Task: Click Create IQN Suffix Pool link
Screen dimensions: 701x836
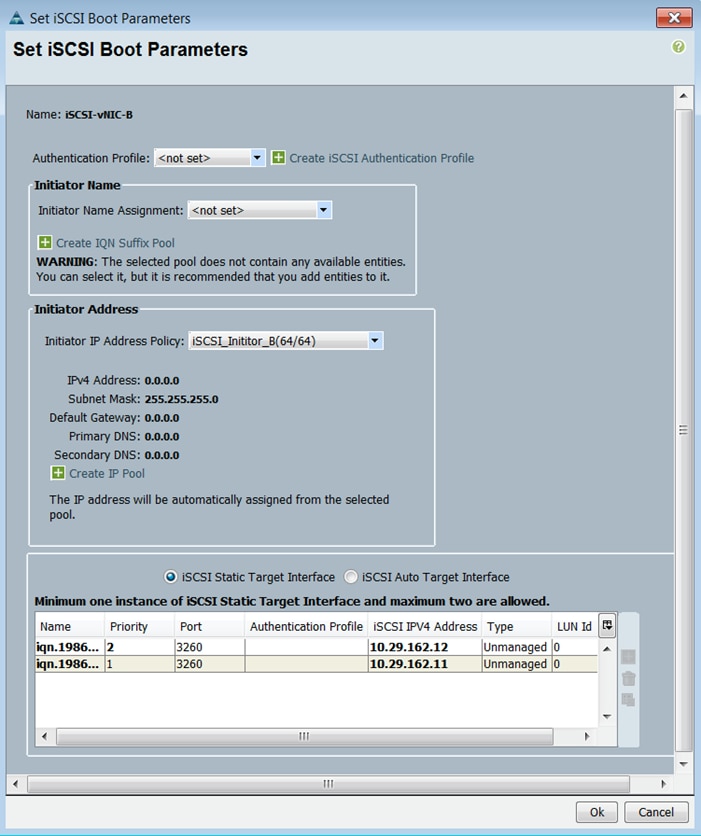Action: coord(116,243)
